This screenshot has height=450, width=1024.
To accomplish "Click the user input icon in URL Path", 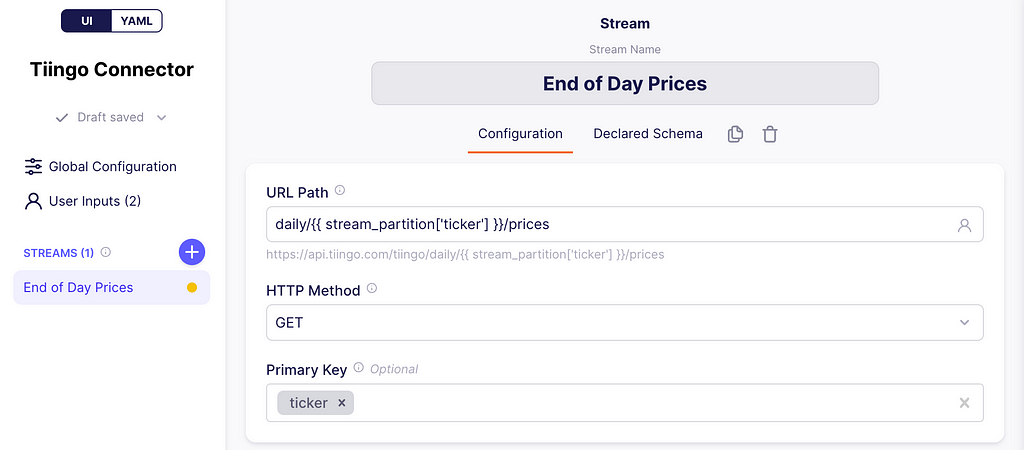I will click(x=964, y=225).
